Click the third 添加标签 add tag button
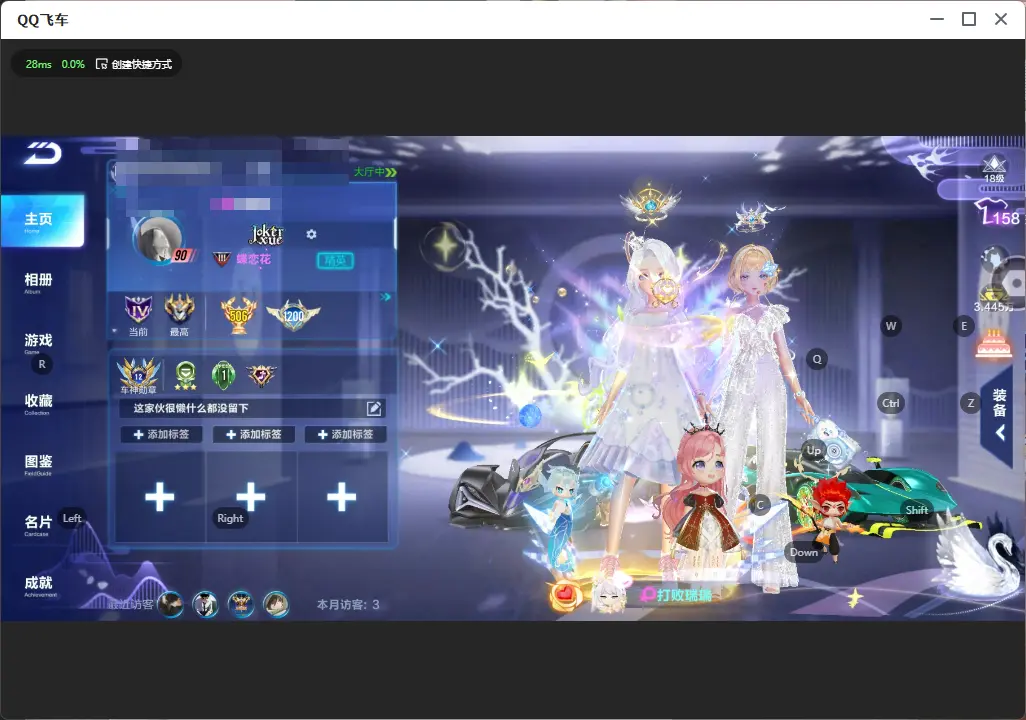This screenshot has height=720, width=1026. point(345,435)
